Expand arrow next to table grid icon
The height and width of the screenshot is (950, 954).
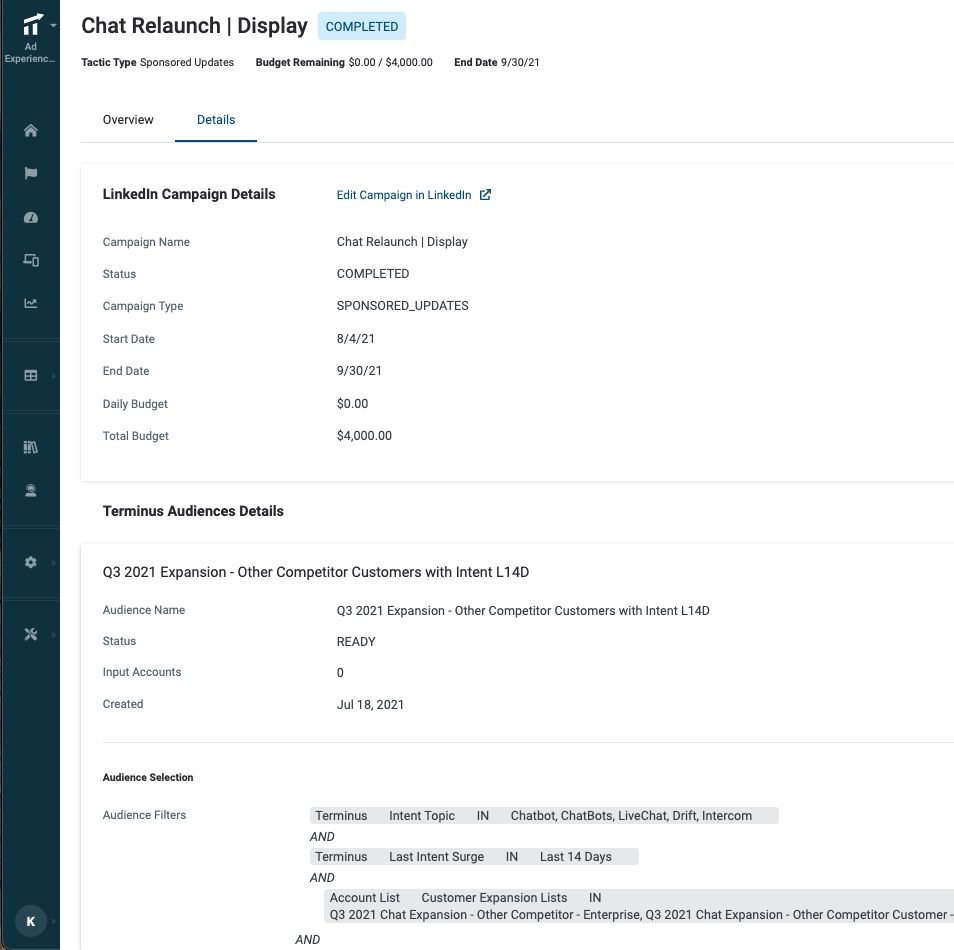coord(54,376)
